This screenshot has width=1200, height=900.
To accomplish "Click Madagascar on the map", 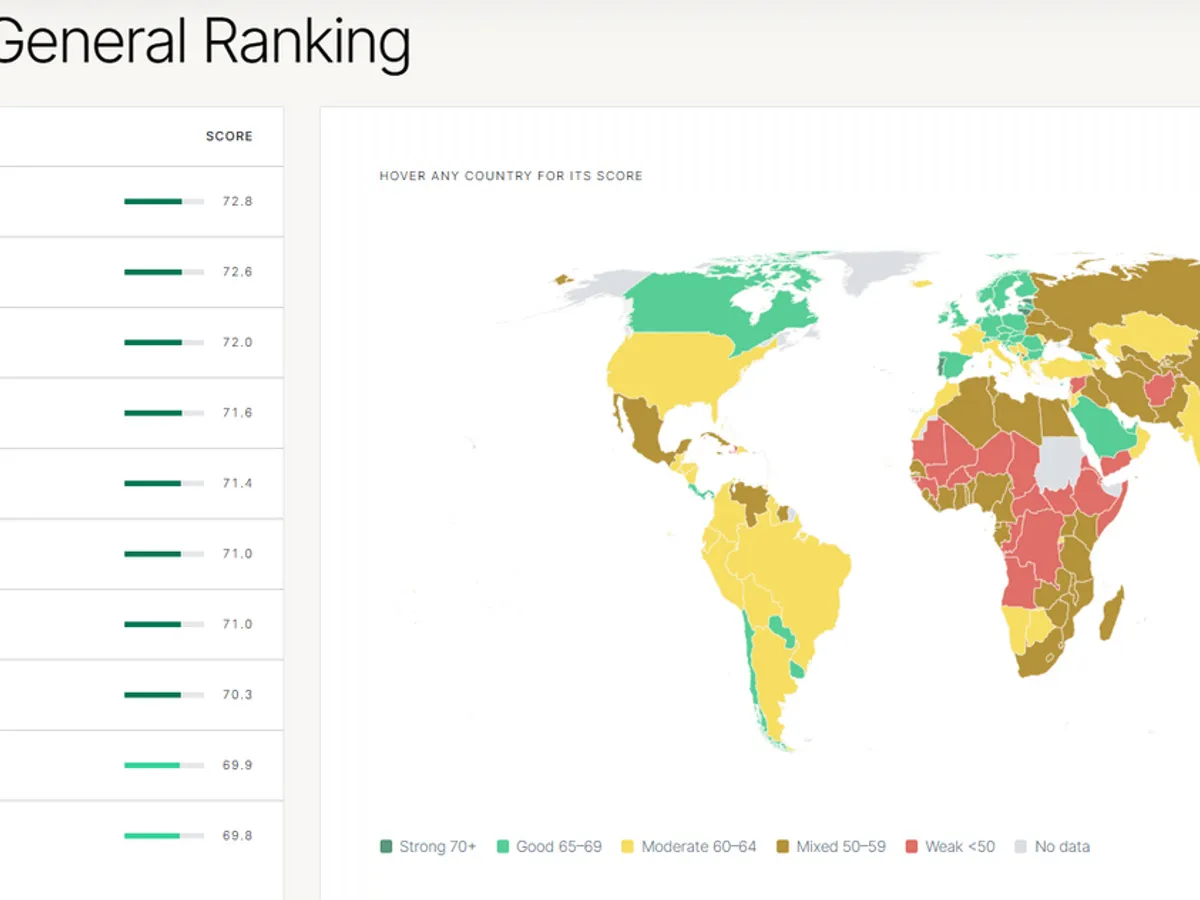I will tap(1111, 616).
